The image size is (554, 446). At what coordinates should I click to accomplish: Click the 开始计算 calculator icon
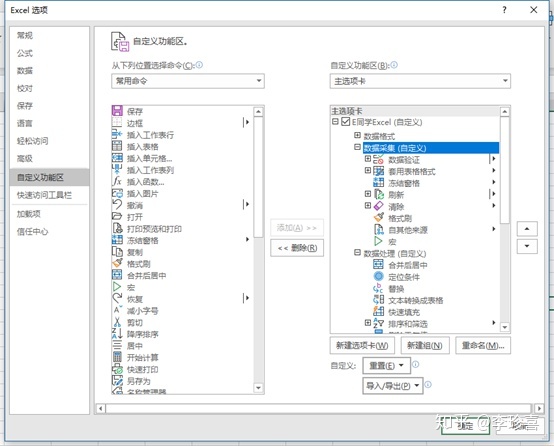pos(117,357)
